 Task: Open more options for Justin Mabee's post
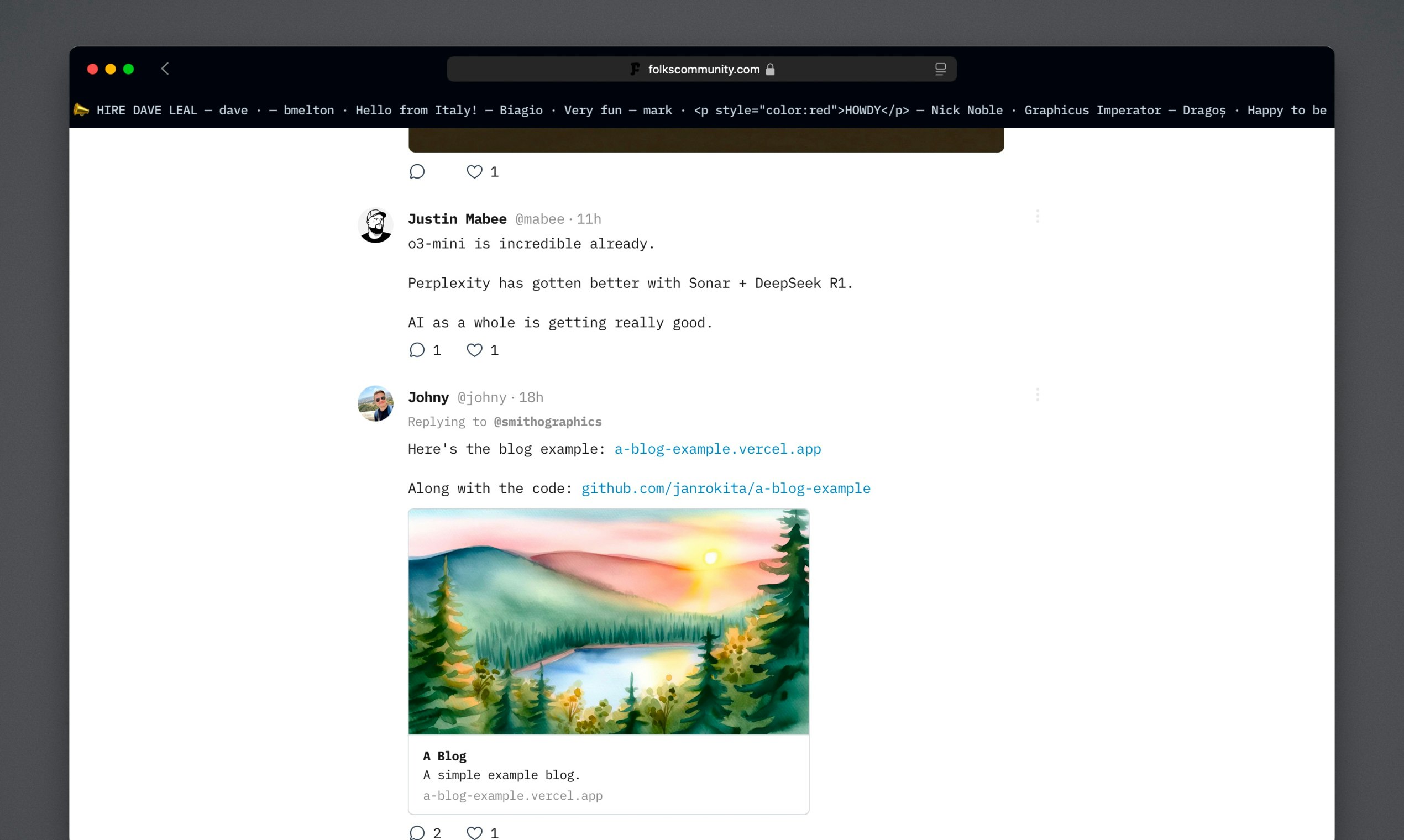[x=1038, y=216]
